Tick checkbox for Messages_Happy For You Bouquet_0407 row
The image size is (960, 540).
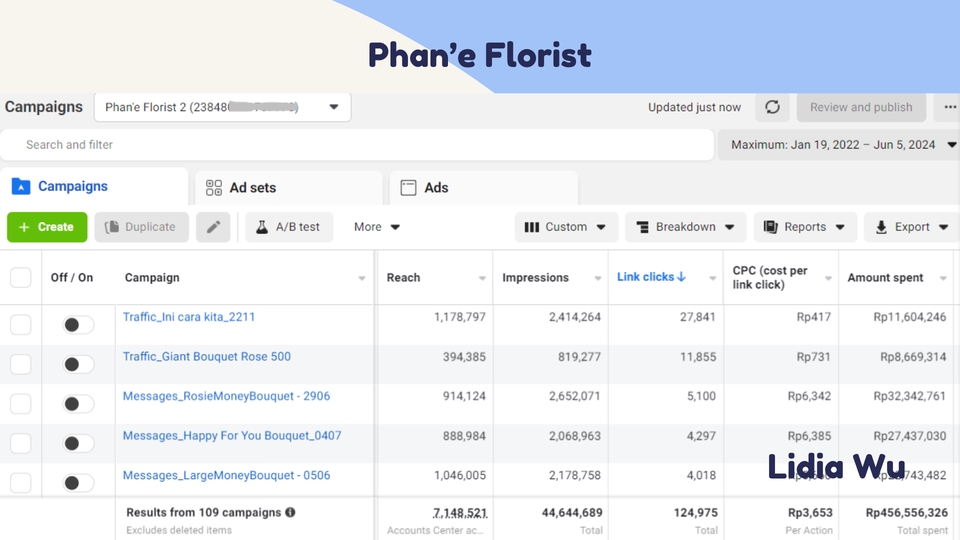(x=21, y=443)
